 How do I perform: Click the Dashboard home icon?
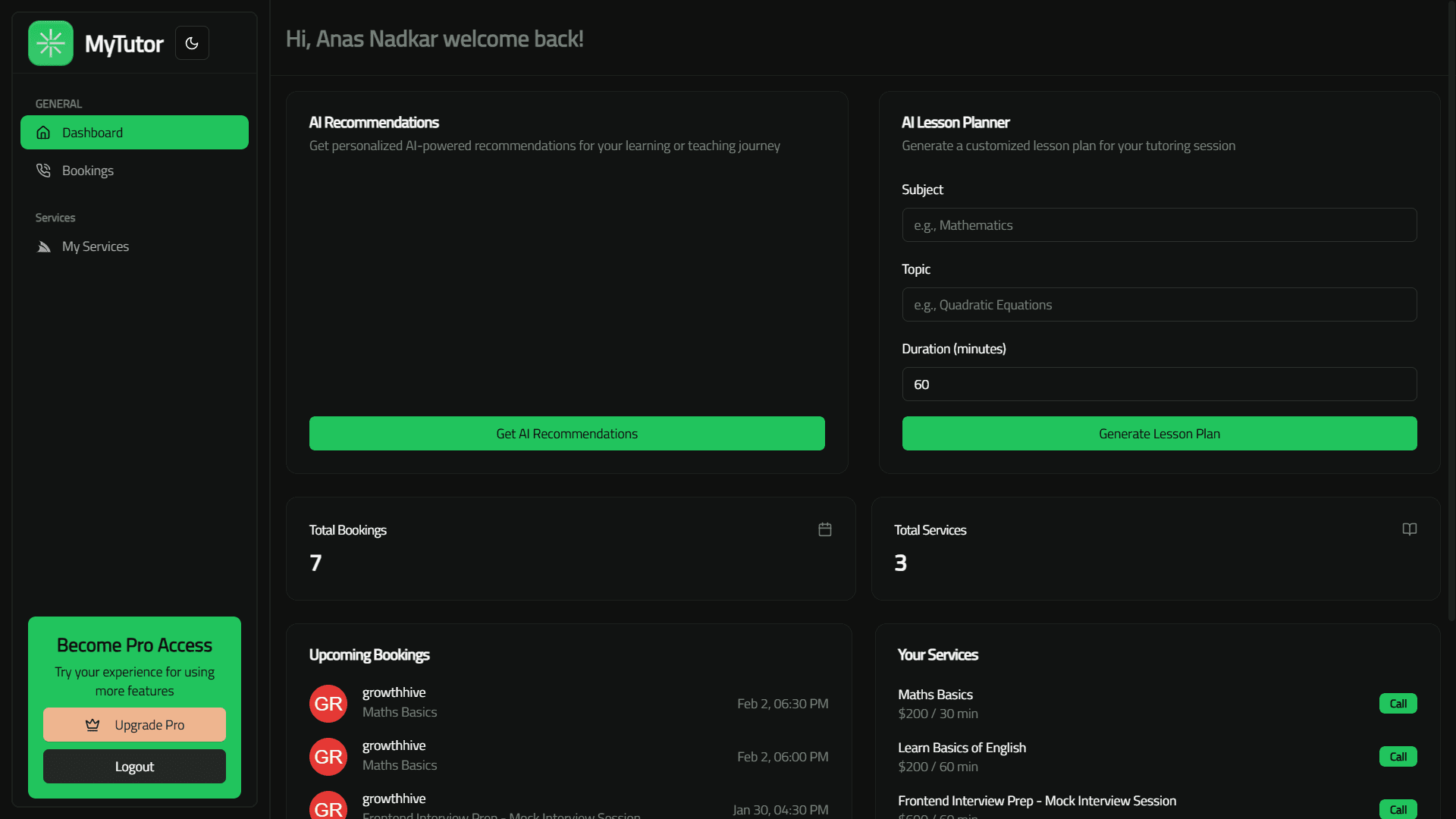click(44, 133)
